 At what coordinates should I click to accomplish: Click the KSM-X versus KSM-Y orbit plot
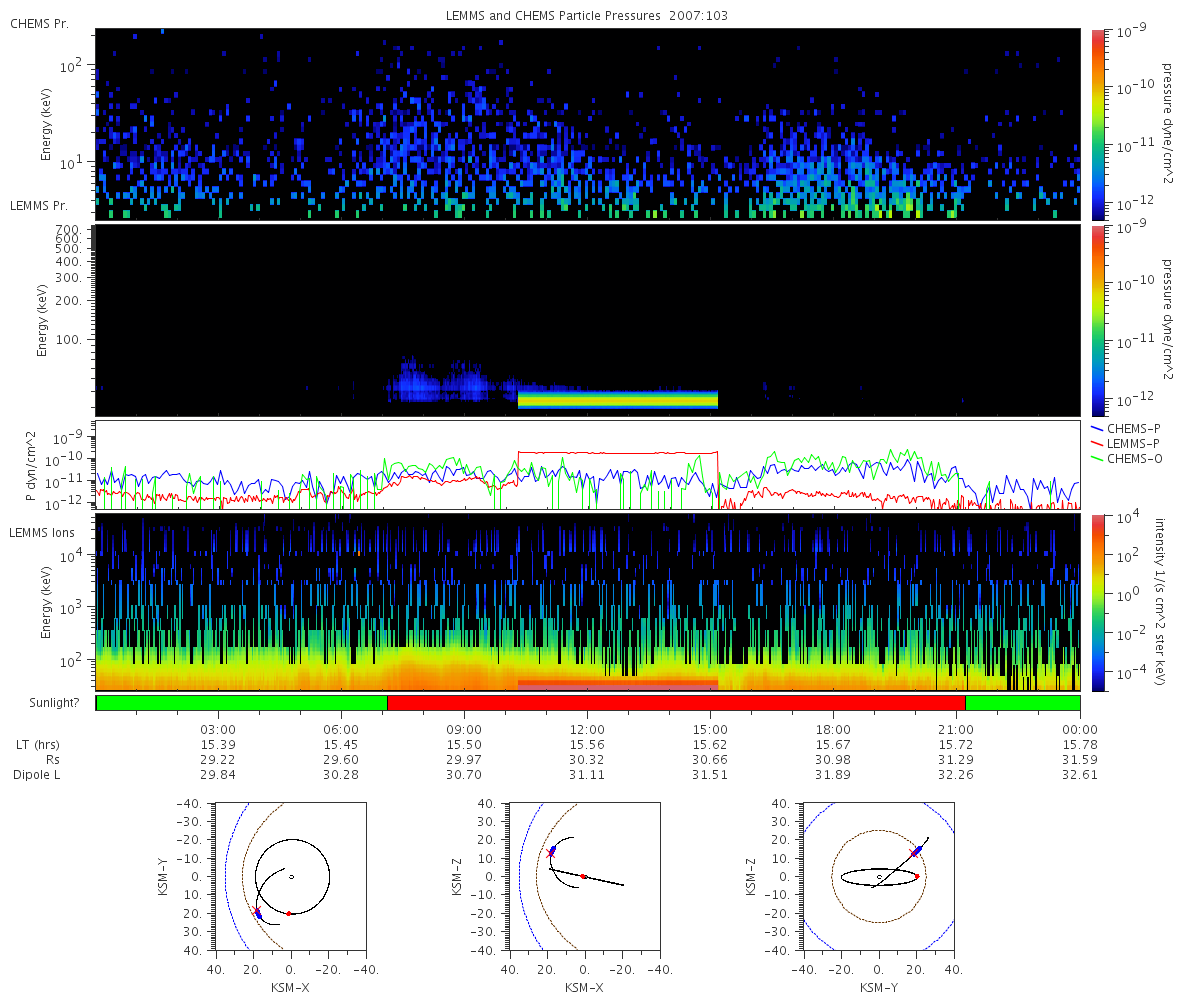[x=290, y=876]
